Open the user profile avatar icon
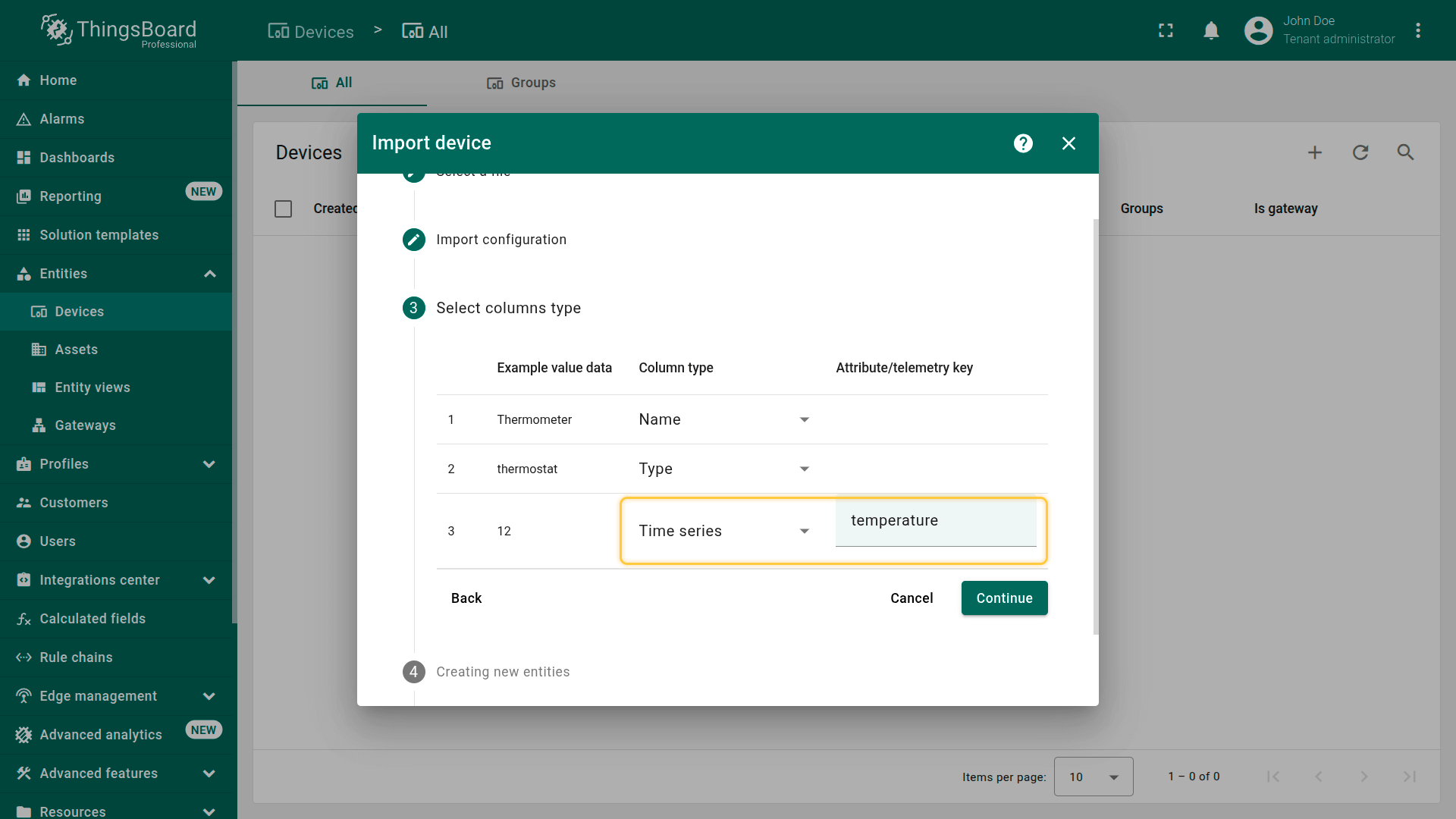This screenshot has height=819, width=1456. pos(1258,30)
